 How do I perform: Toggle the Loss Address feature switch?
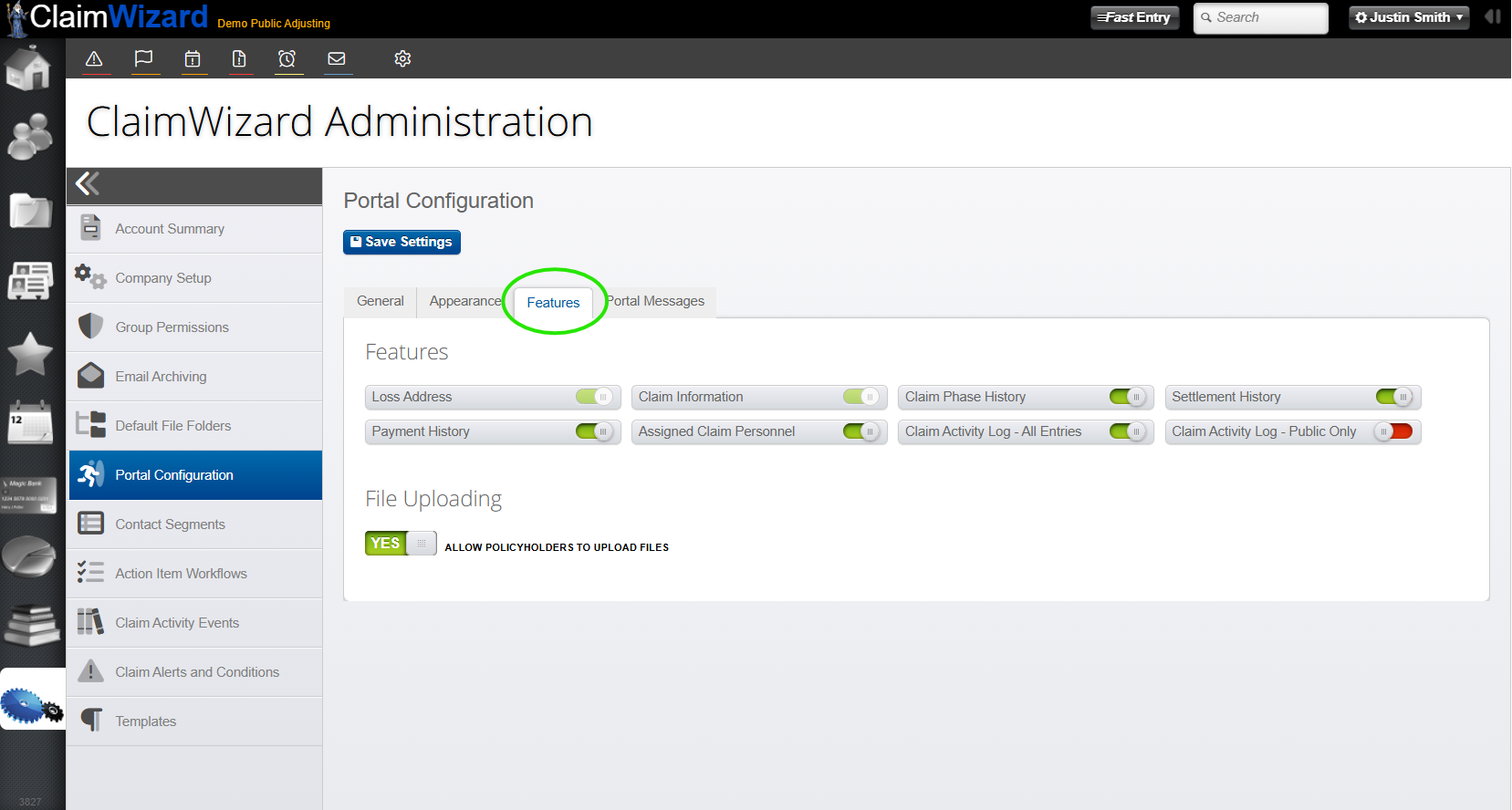tap(594, 397)
